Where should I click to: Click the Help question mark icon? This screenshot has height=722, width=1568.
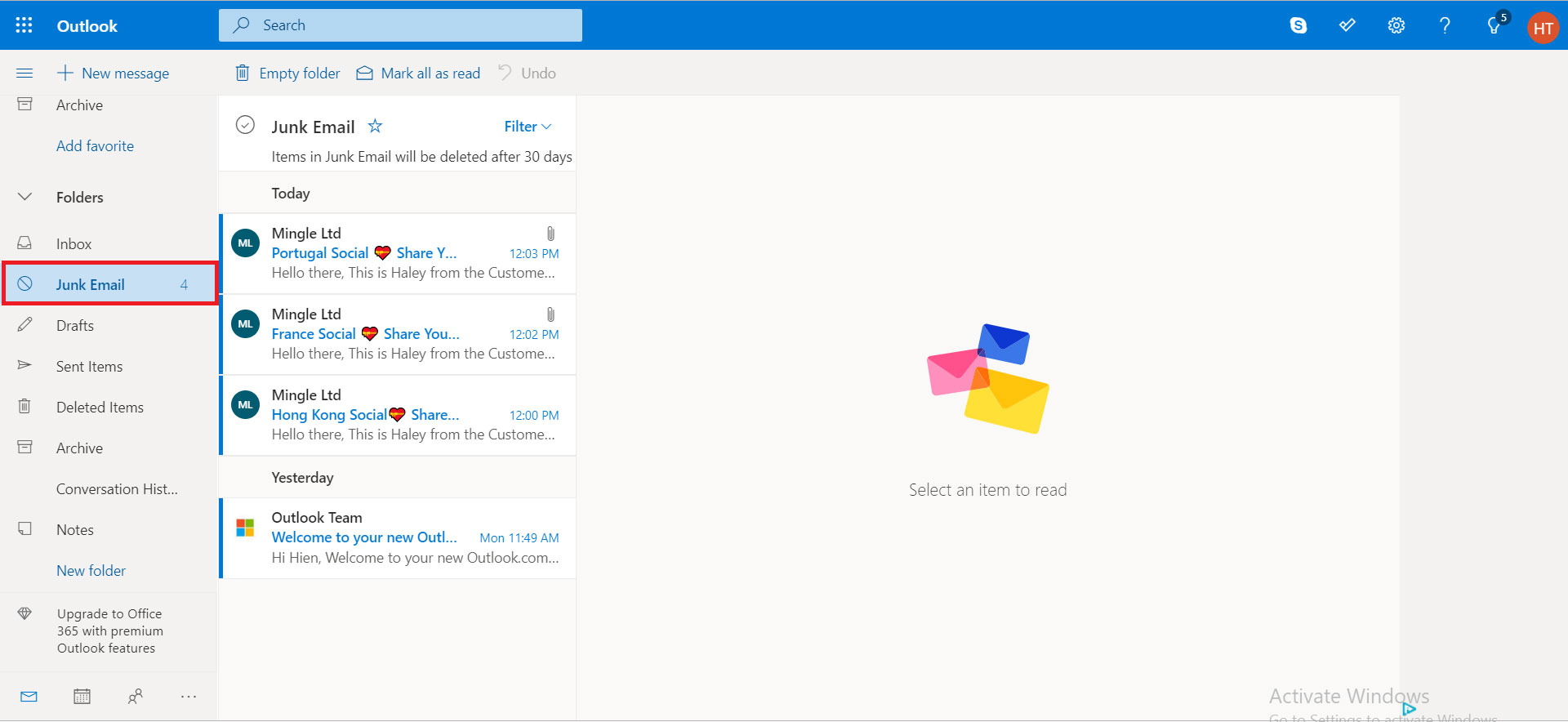coord(1445,25)
